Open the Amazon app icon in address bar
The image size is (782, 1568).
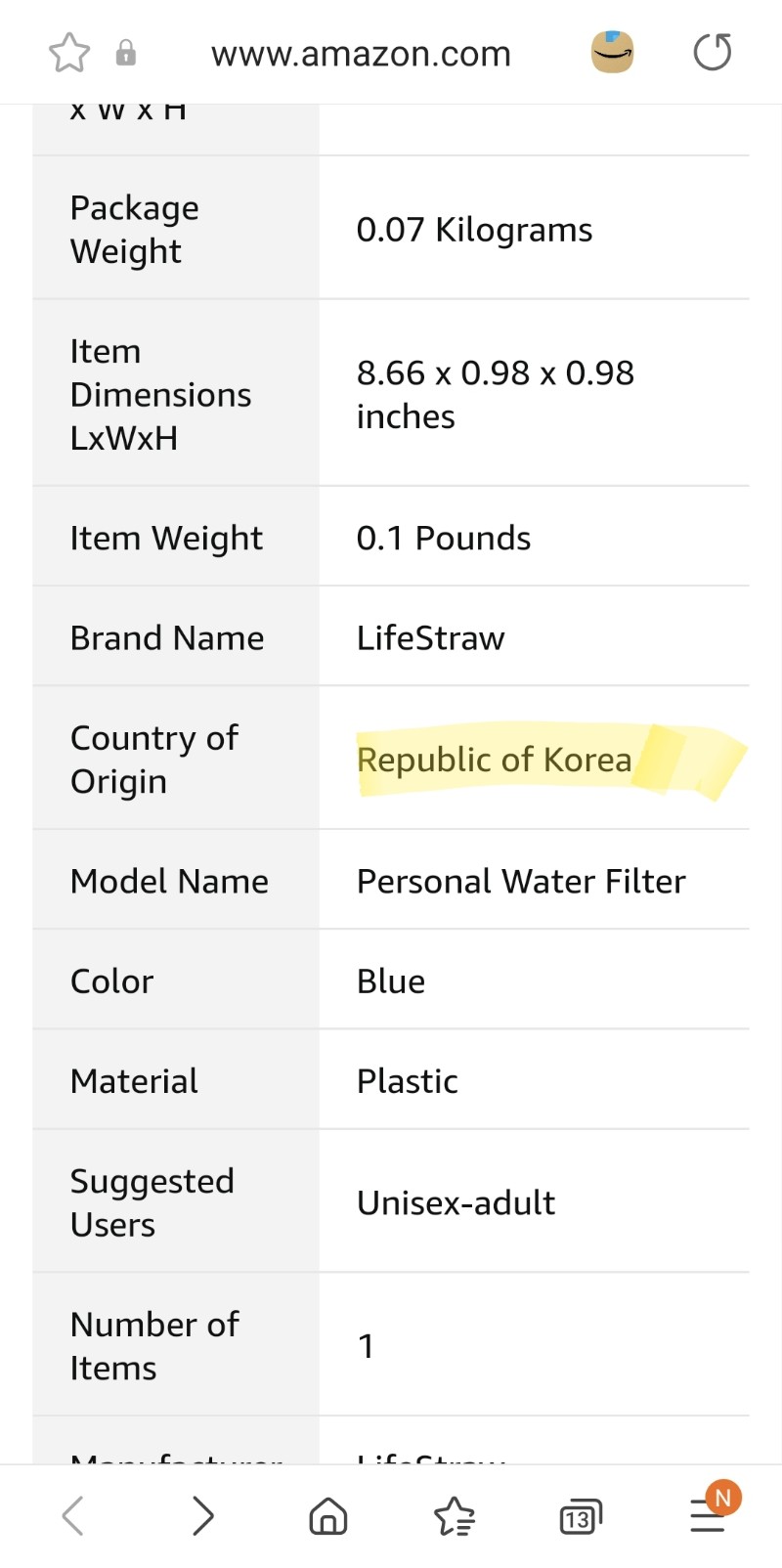(x=613, y=52)
